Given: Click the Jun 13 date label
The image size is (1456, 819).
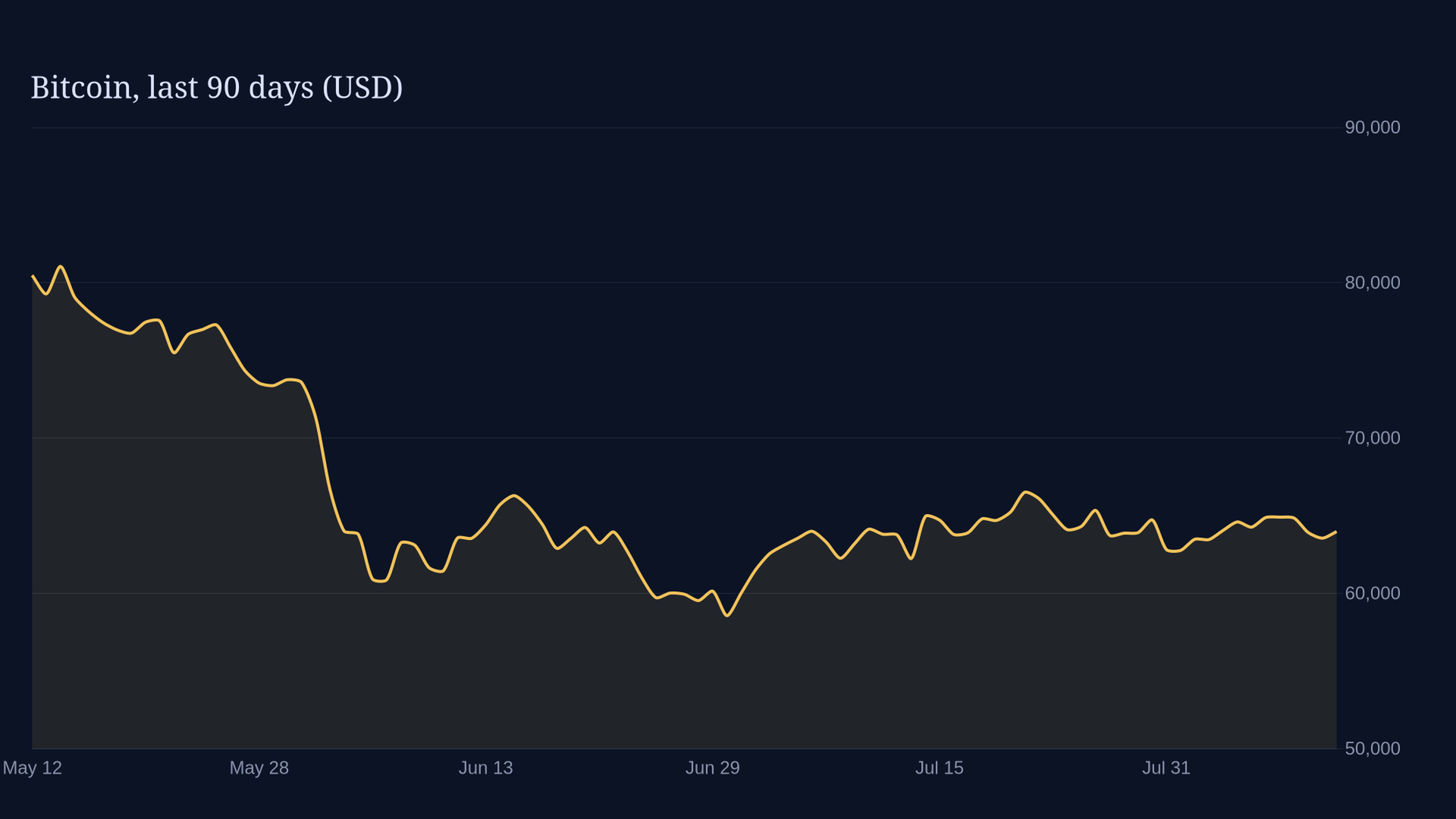Looking at the screenshot, I should click(485, 768).
